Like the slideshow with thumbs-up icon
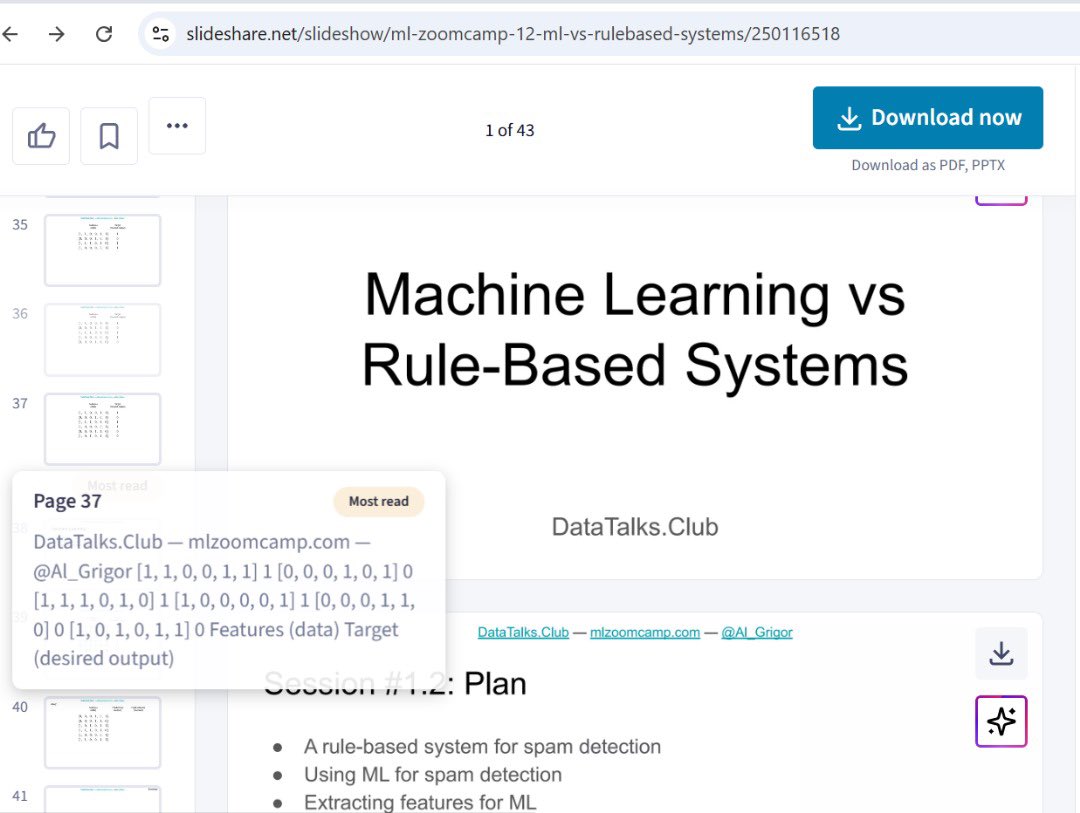Viewport: 1080px width, 813px height. click(x=41, y=136)
